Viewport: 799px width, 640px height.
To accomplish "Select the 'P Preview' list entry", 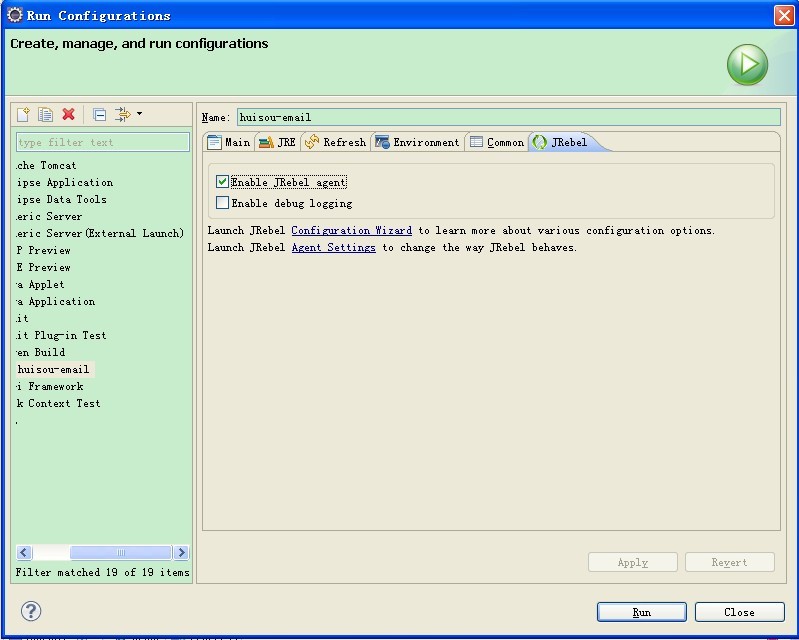I will click(x=43, y=250).
